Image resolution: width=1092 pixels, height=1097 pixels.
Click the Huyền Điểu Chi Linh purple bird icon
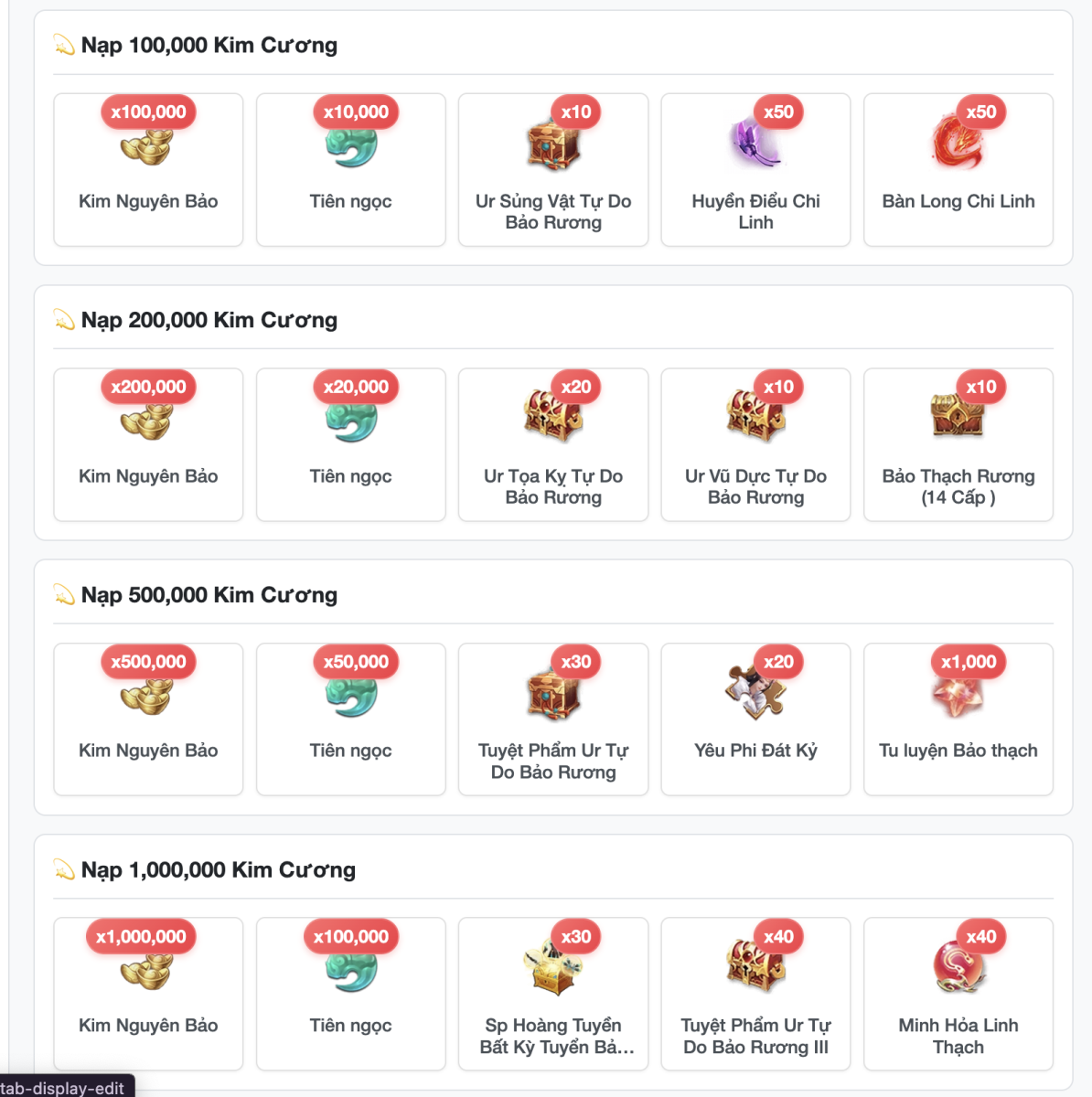coord(756,146)
